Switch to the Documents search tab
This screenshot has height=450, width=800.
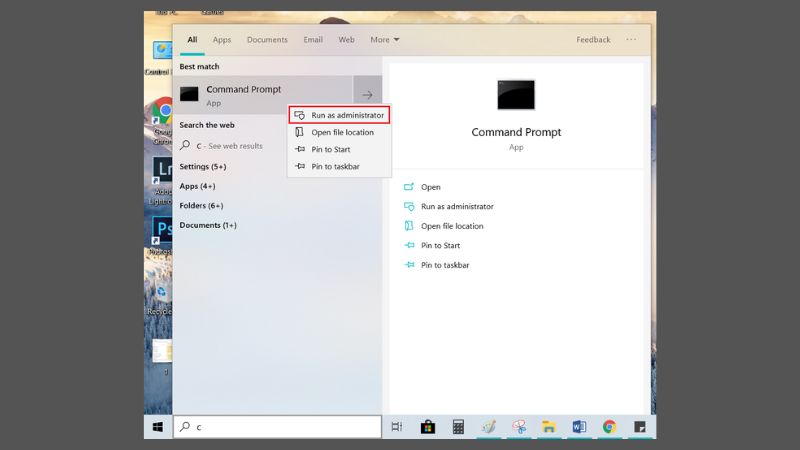(267, 40)
